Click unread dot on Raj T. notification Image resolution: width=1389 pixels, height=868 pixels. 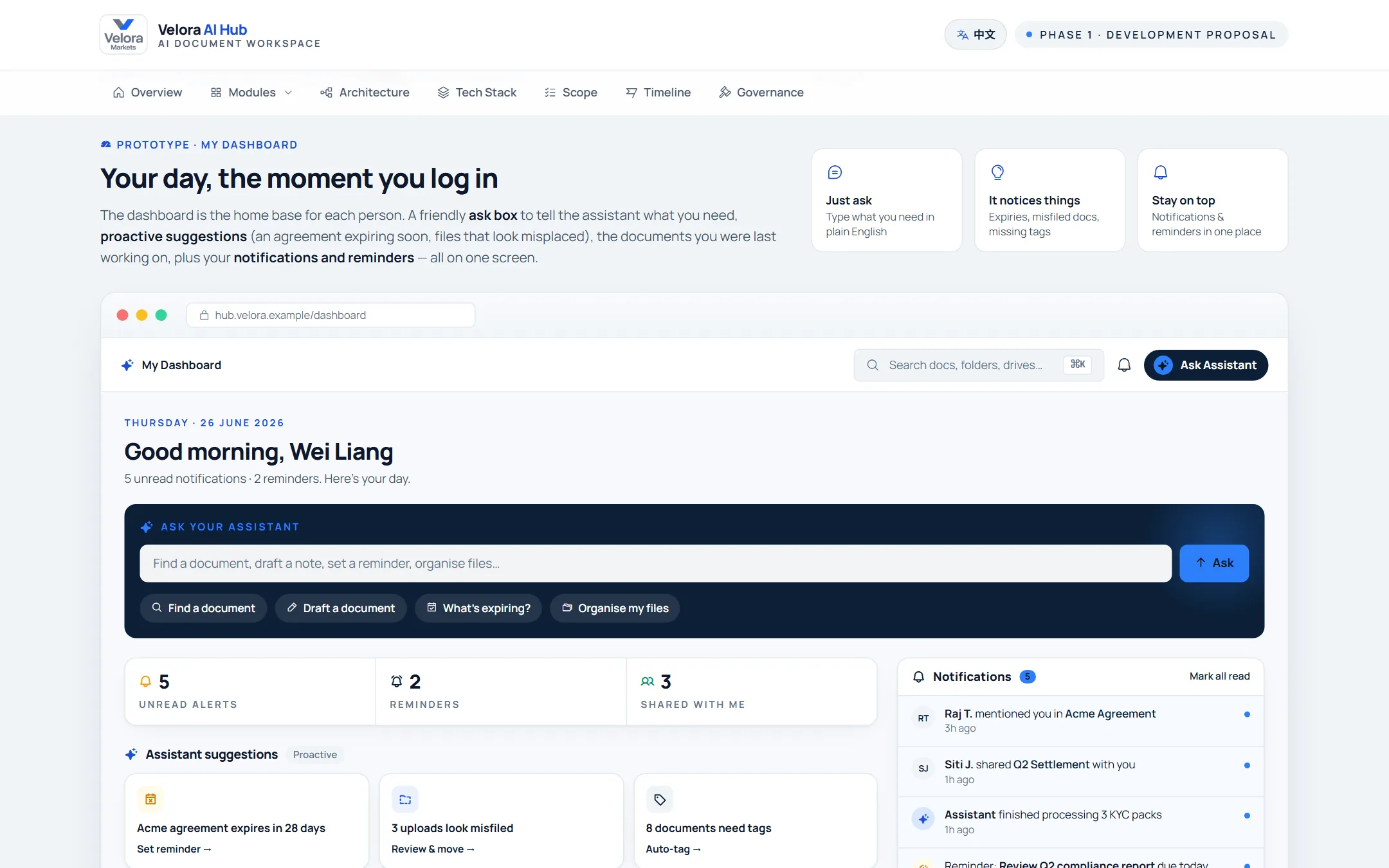click(1247, 714)
